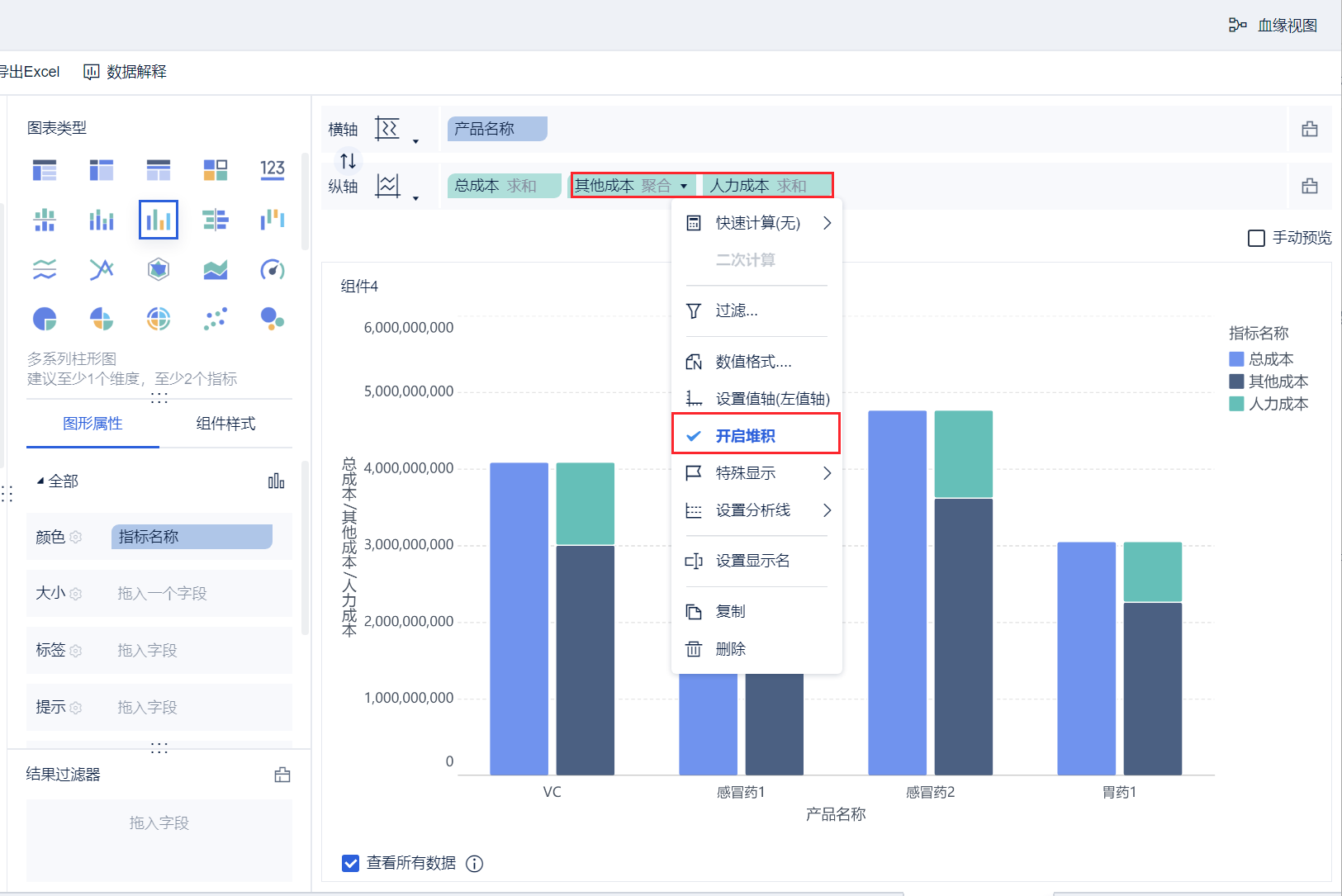Screen dimensions: 1342x896
Task: Click the 血缘视图 link text
Action: [1287, 26]
